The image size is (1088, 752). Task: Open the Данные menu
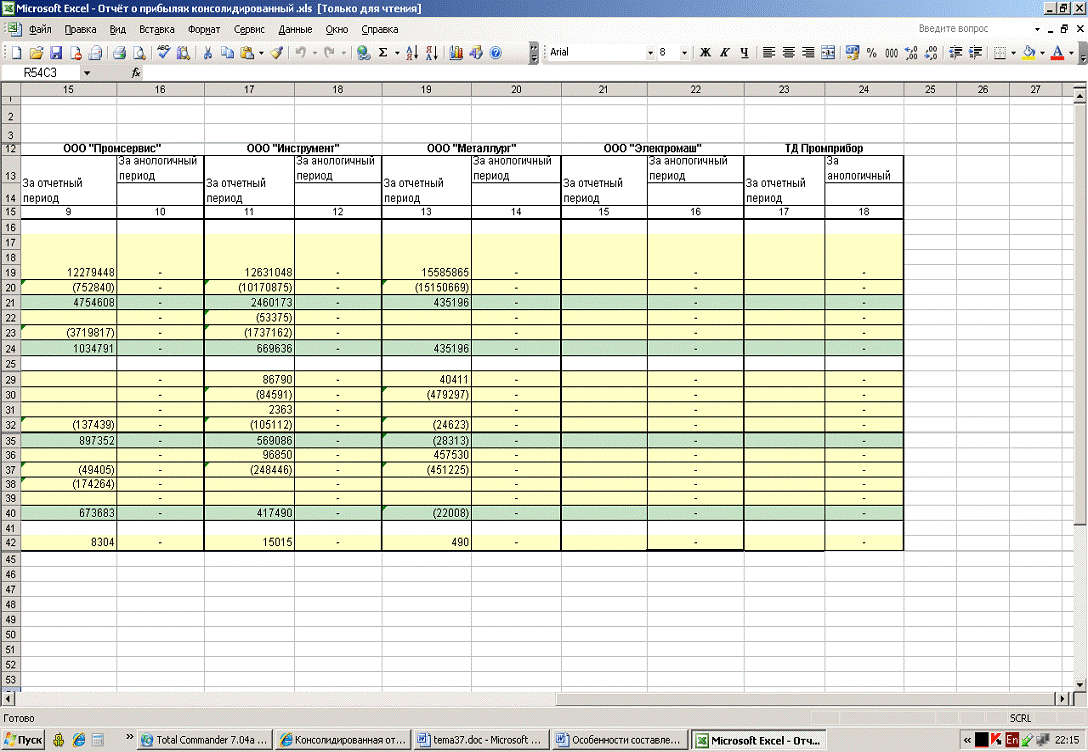click(x=295, y=30)
